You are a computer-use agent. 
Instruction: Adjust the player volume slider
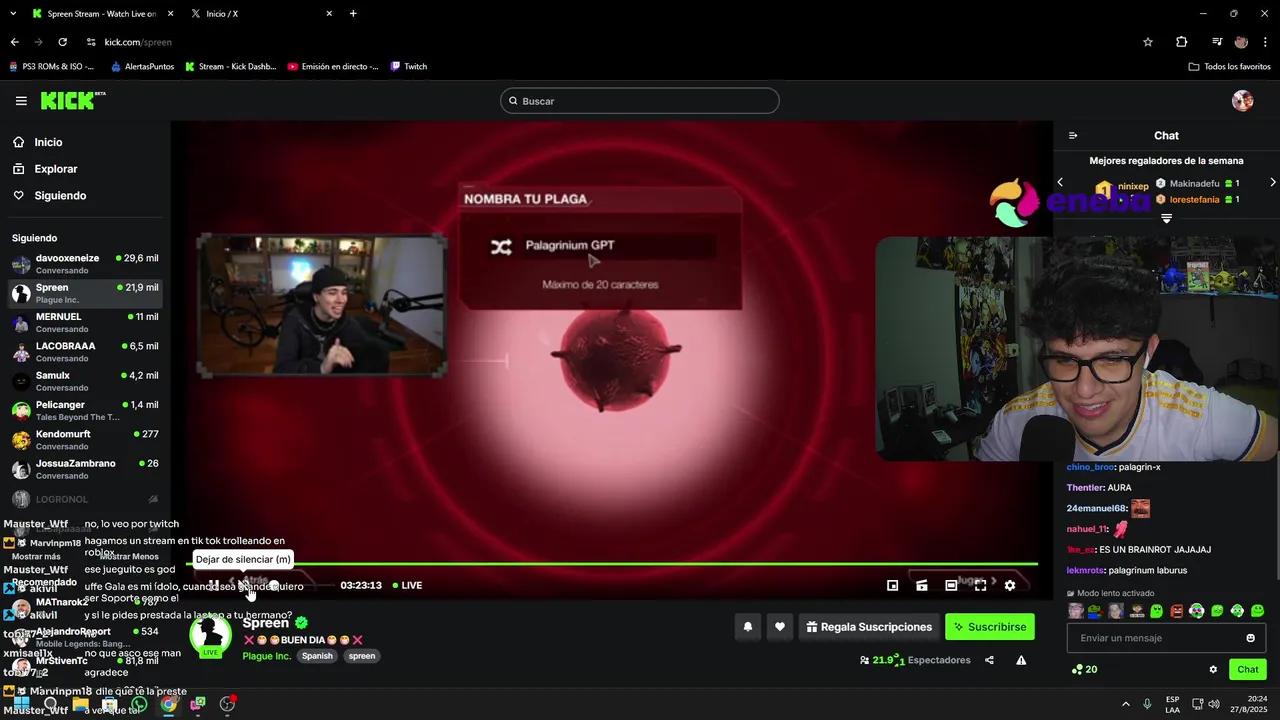click(300, 585)
